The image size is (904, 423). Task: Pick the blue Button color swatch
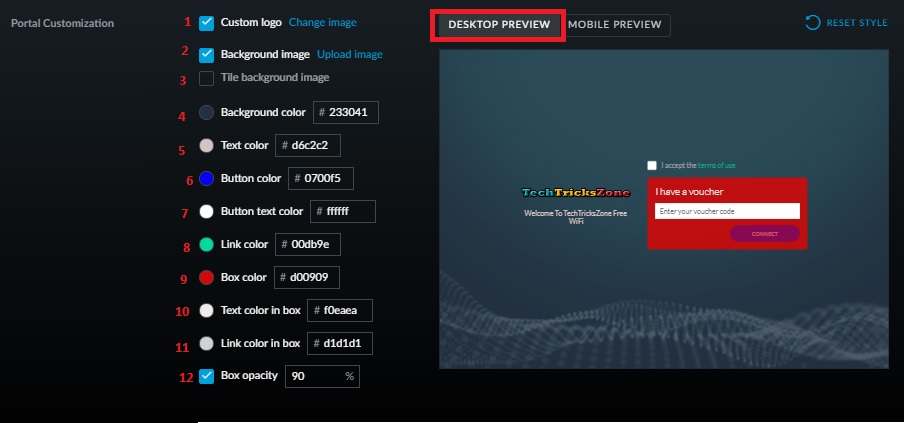206,179
